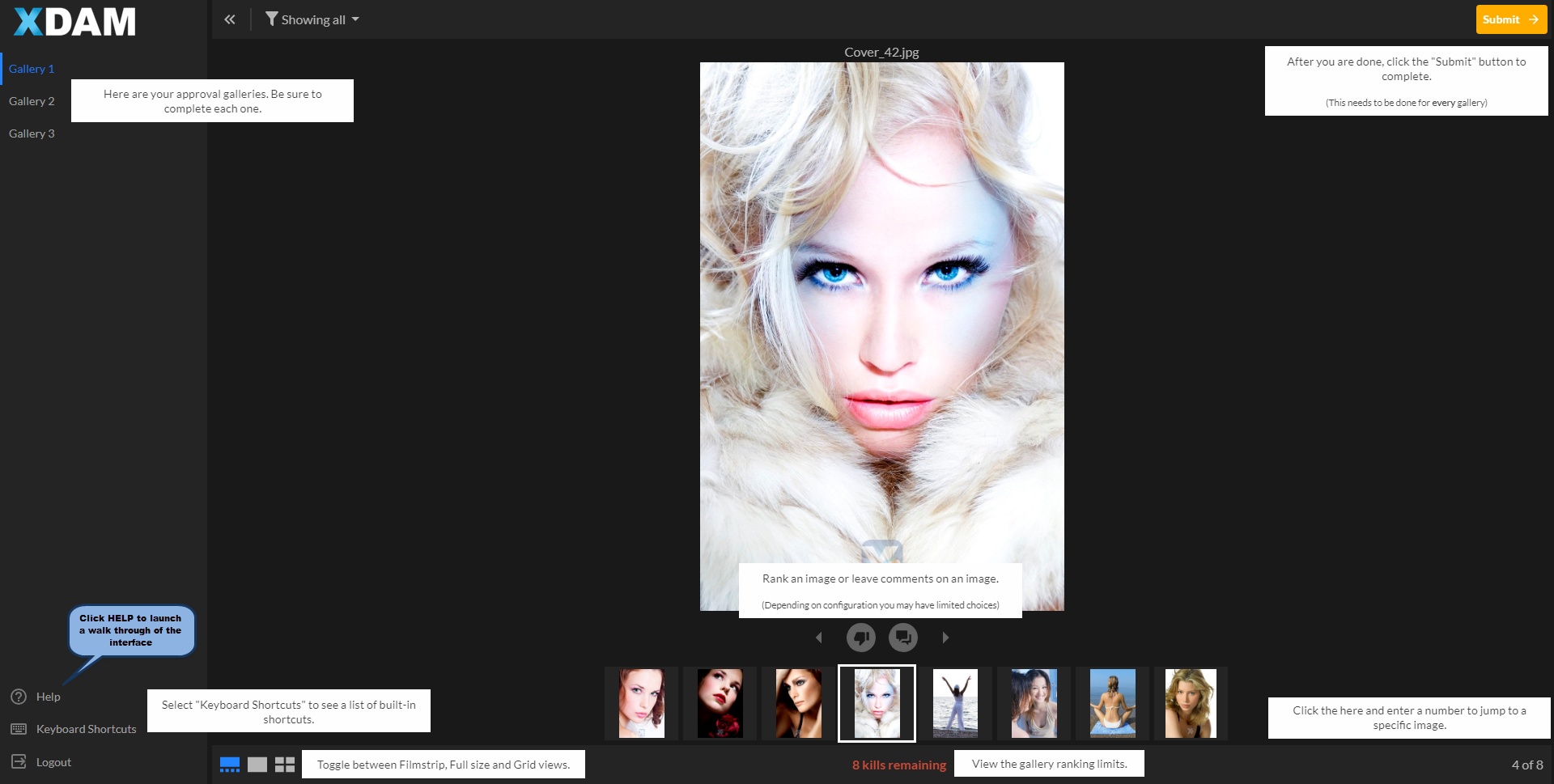The height and width of the screenshot is (784, 1554).
Task: Click the 4 of 8 image counter
Action: (x=1526, y=765)
